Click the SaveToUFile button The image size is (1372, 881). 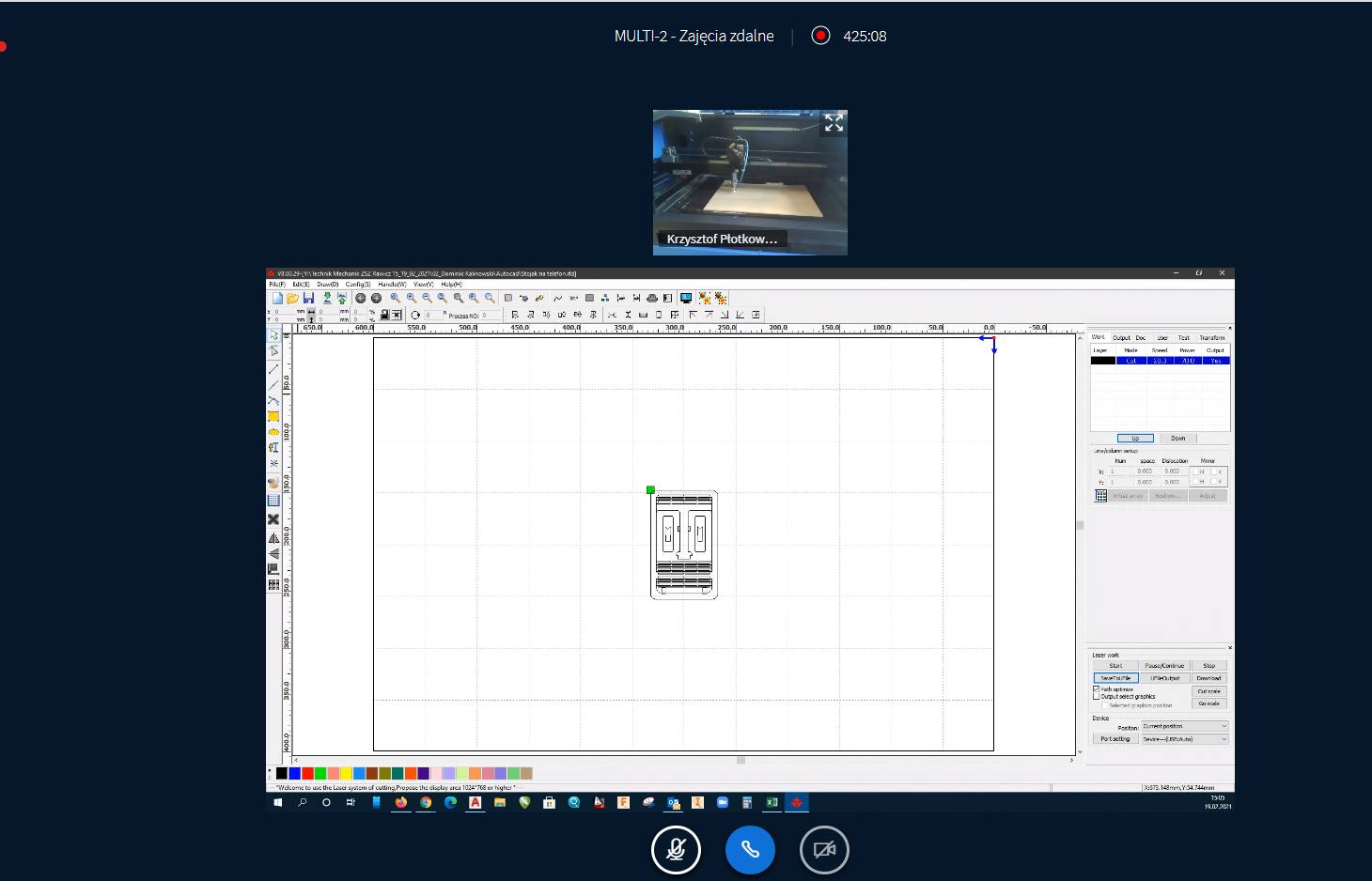click(1115, 677)
